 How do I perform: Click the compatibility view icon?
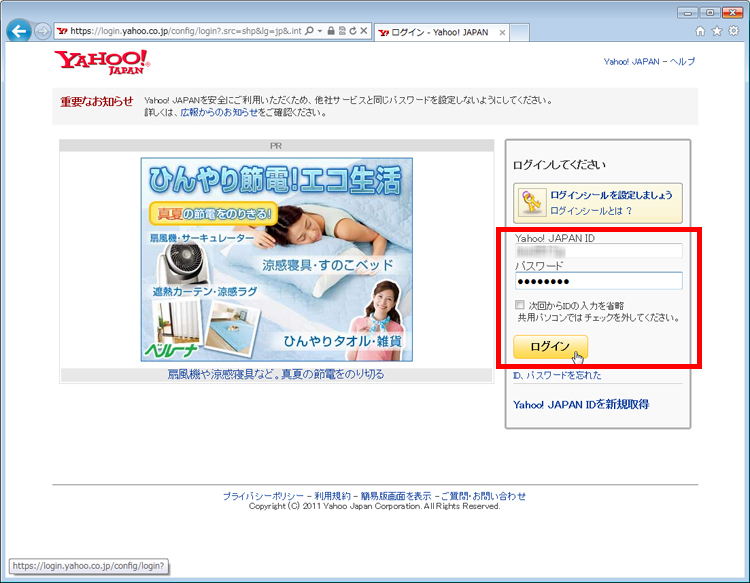pyautogui.click(x=342, y=31)
